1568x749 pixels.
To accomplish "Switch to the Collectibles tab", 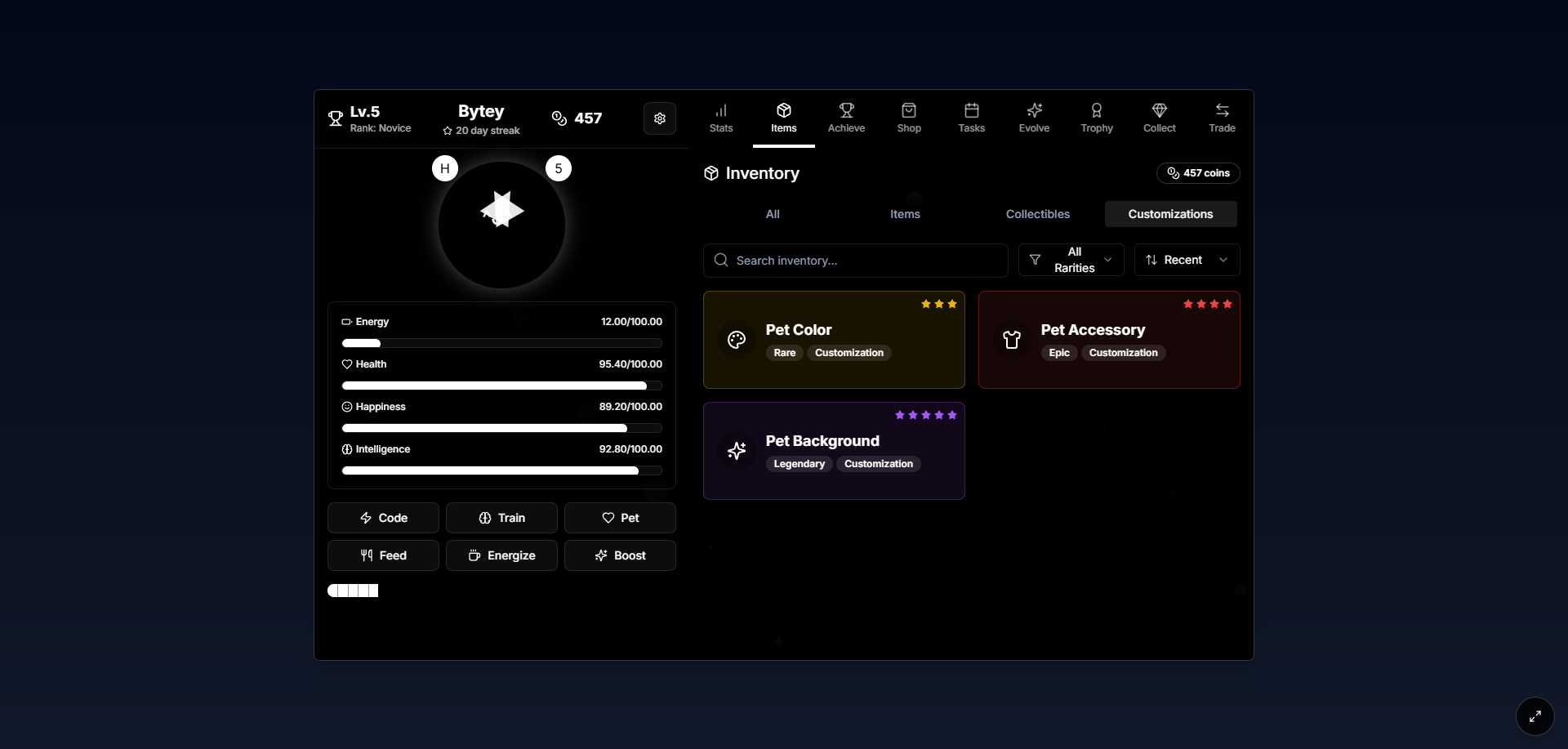I will (x=1038, y=214).
